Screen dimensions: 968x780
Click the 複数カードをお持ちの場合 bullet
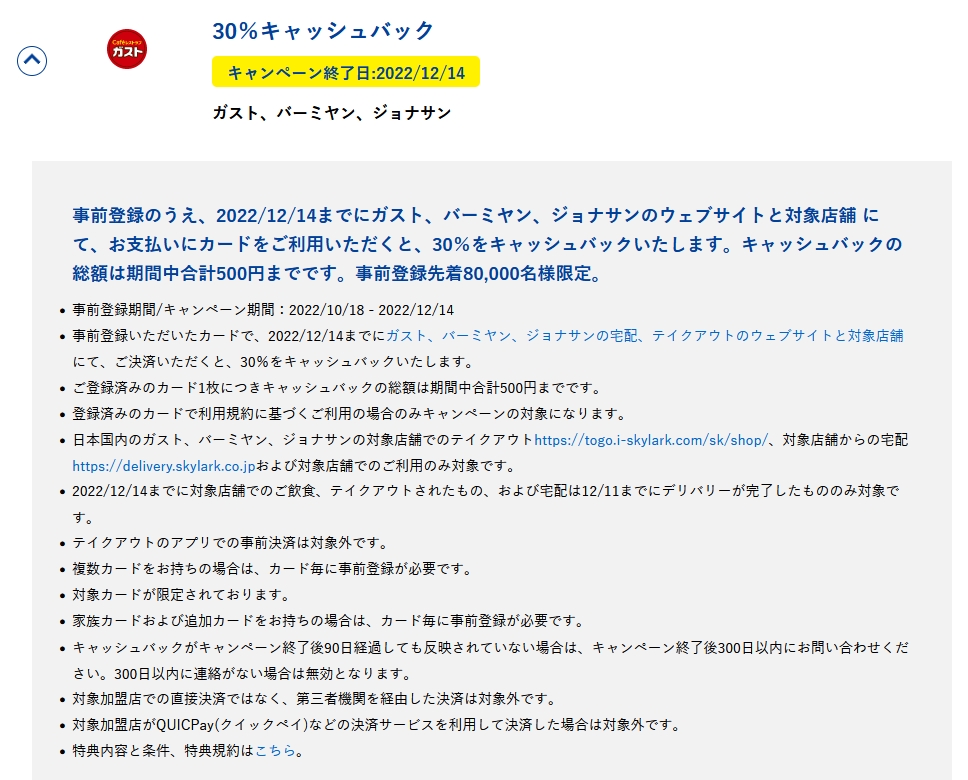(272, 569)
